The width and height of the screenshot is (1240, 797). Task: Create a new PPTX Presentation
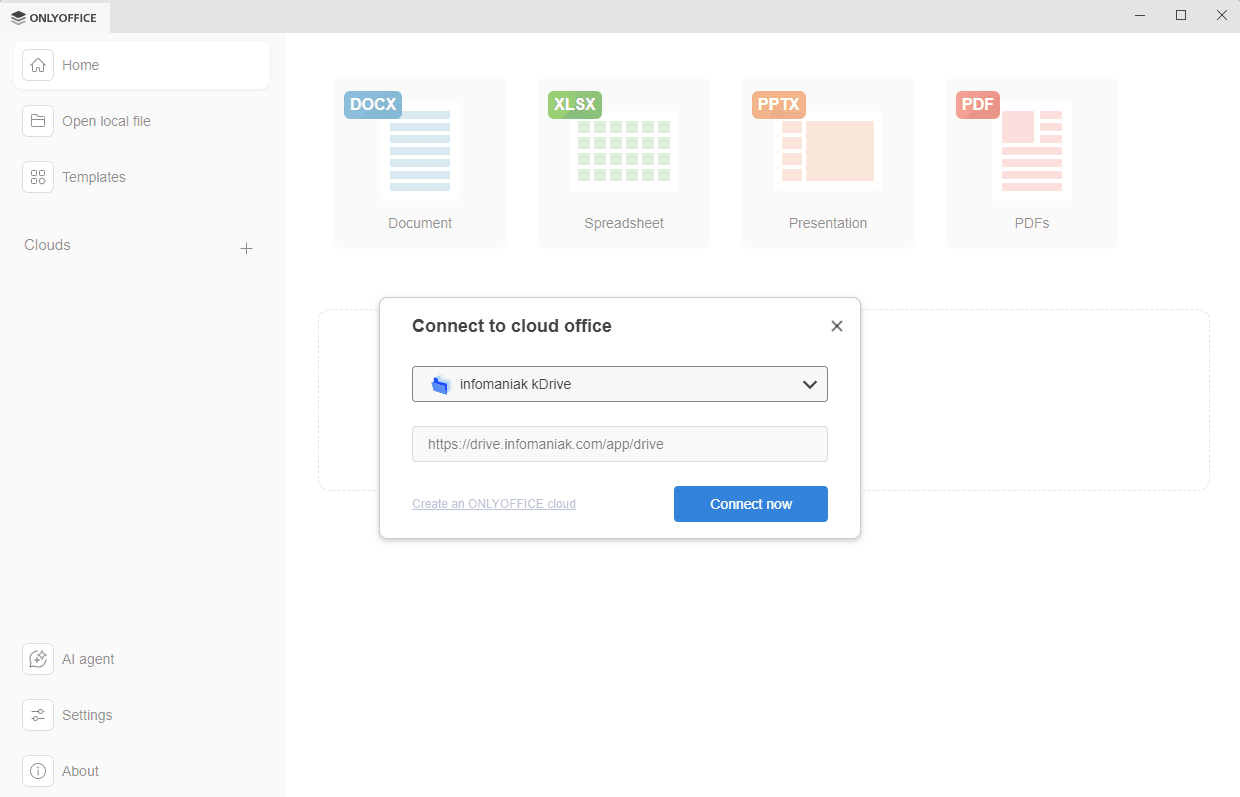tap(828, 163)
